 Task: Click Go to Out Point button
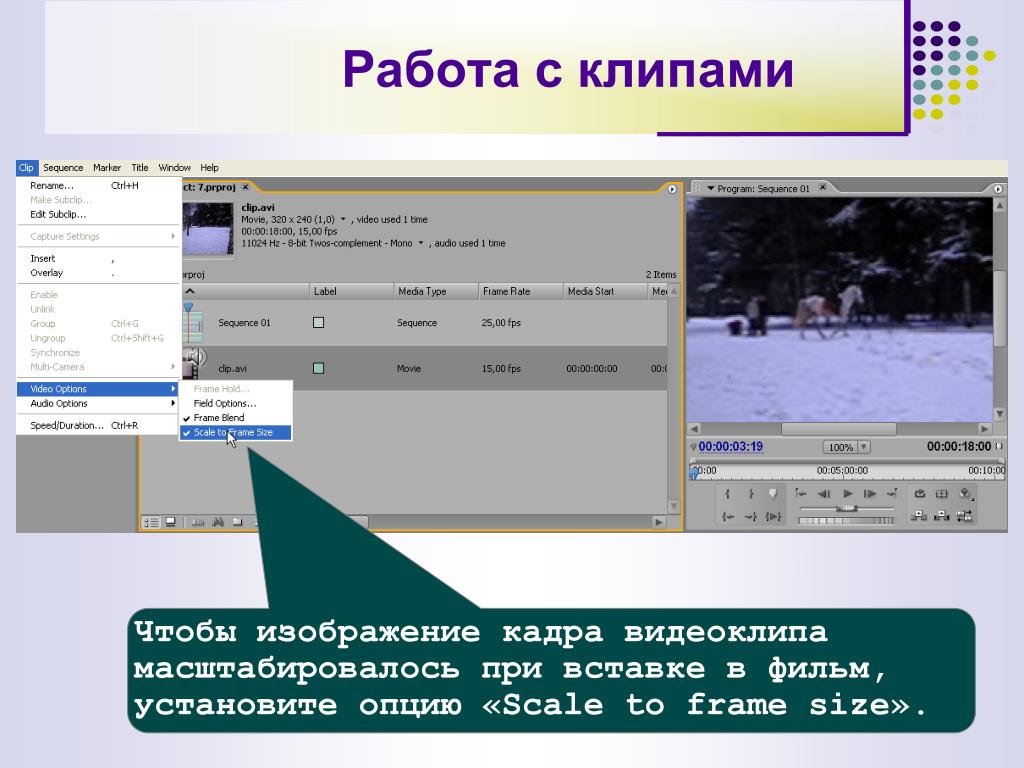pyautogui.click(x=751, y=517)
